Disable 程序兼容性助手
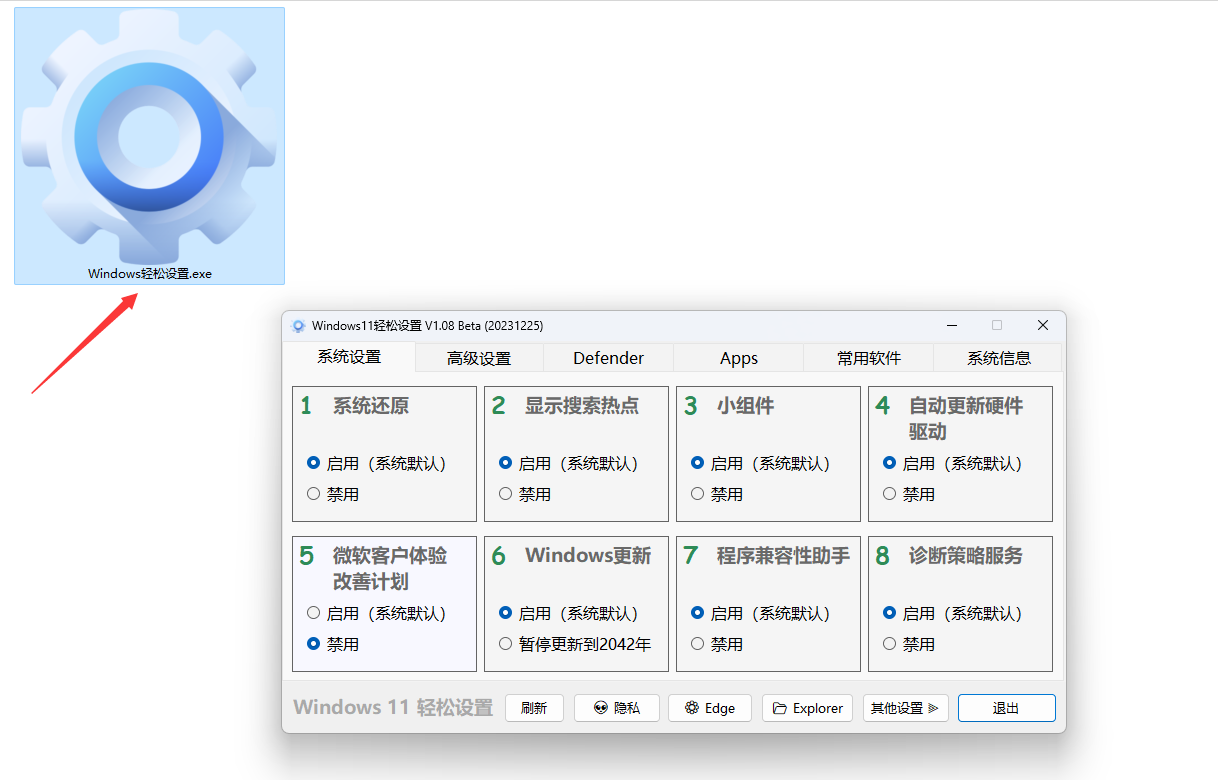 tap(697, 643)
